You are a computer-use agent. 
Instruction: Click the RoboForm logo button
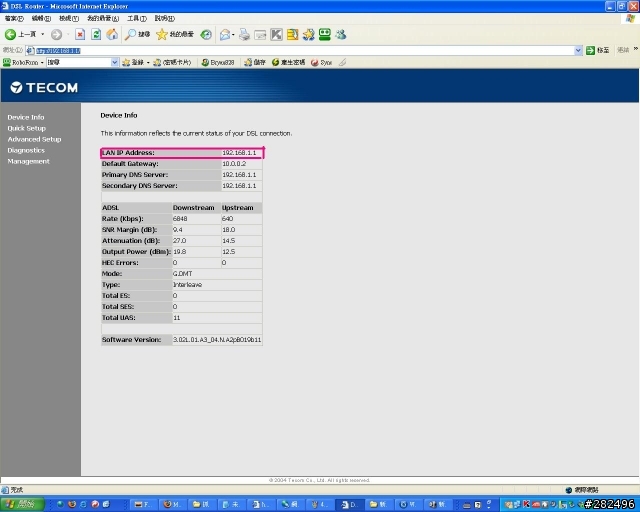20,62
